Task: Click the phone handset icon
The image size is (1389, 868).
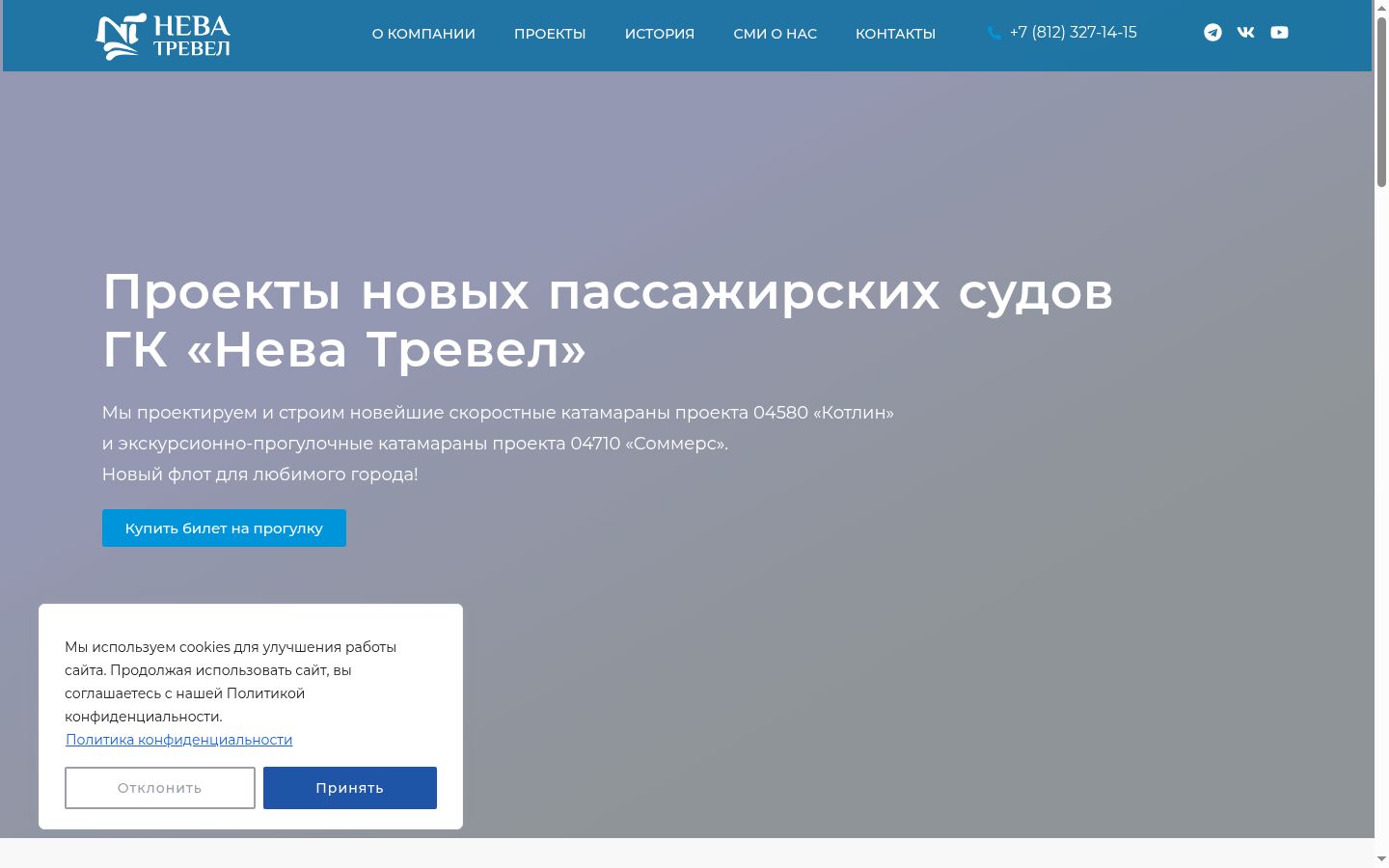Action: (994, 33)
